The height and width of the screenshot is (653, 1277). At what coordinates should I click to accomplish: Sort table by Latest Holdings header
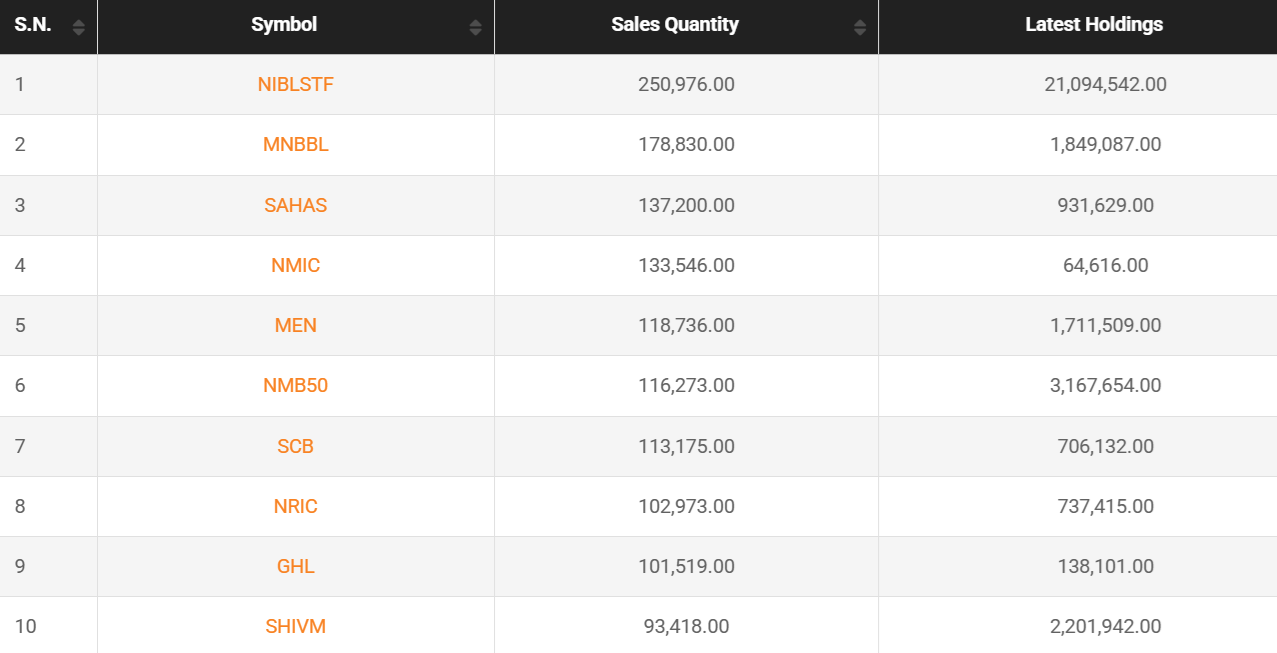(x=1094, y=25)
